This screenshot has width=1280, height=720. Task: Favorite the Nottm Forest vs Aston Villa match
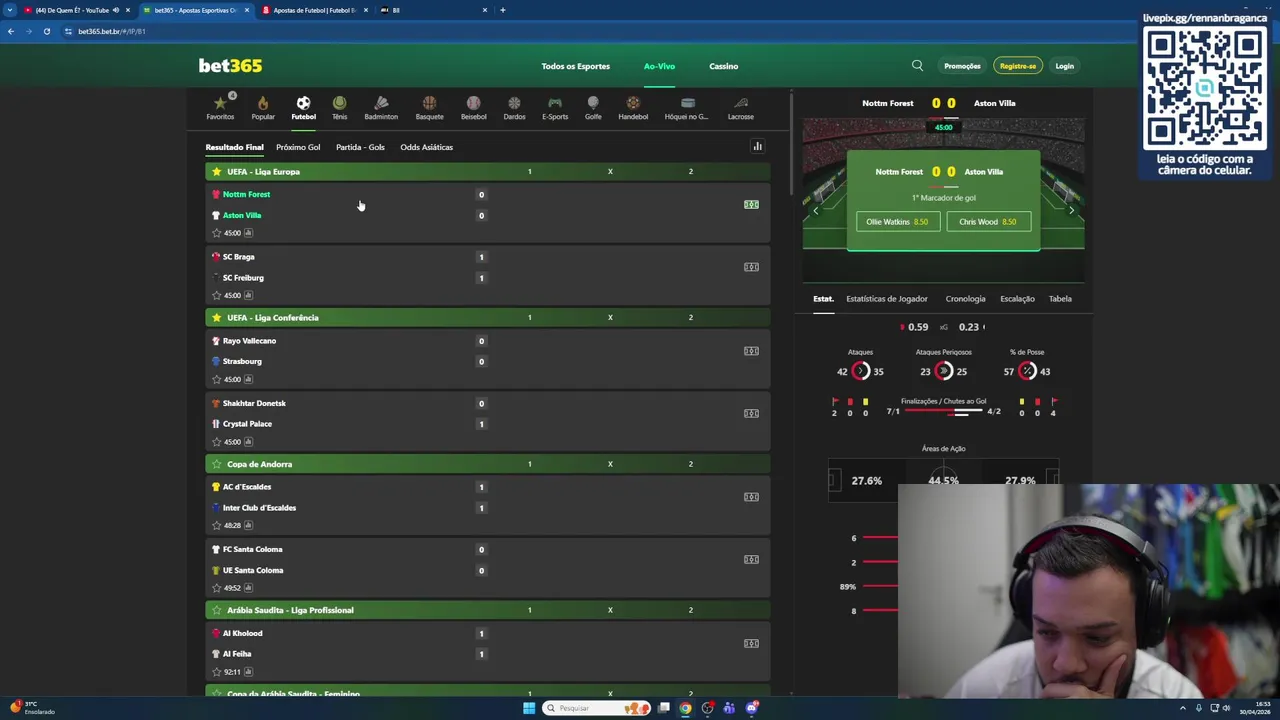pyautogui.click(x=216, y=233)
